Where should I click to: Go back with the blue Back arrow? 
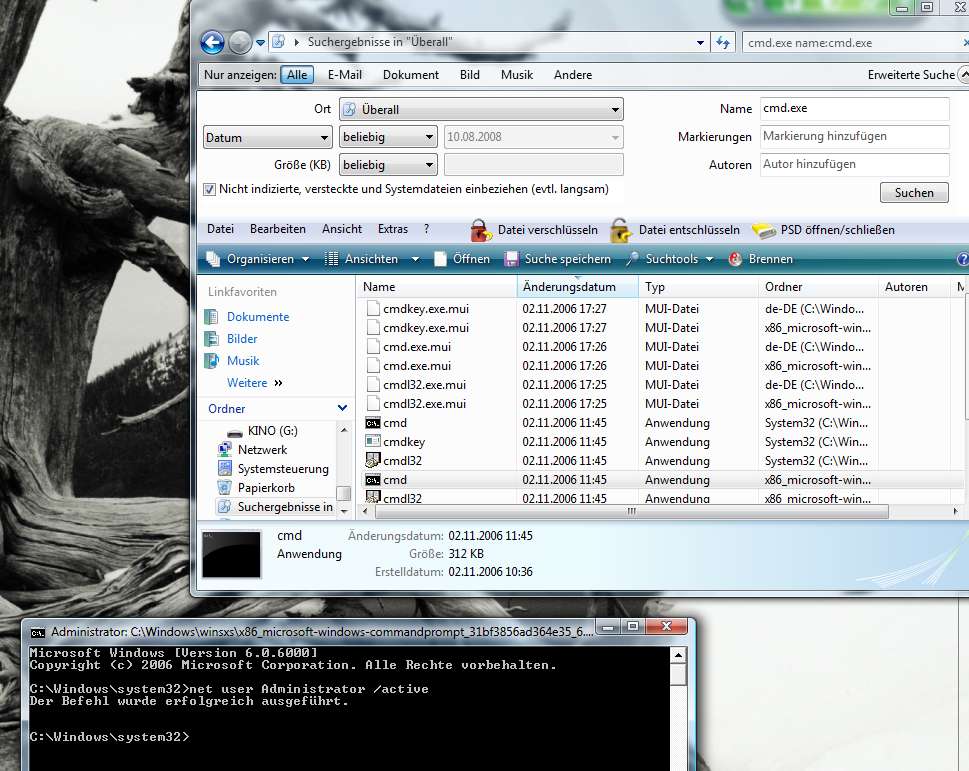(212, 43)
